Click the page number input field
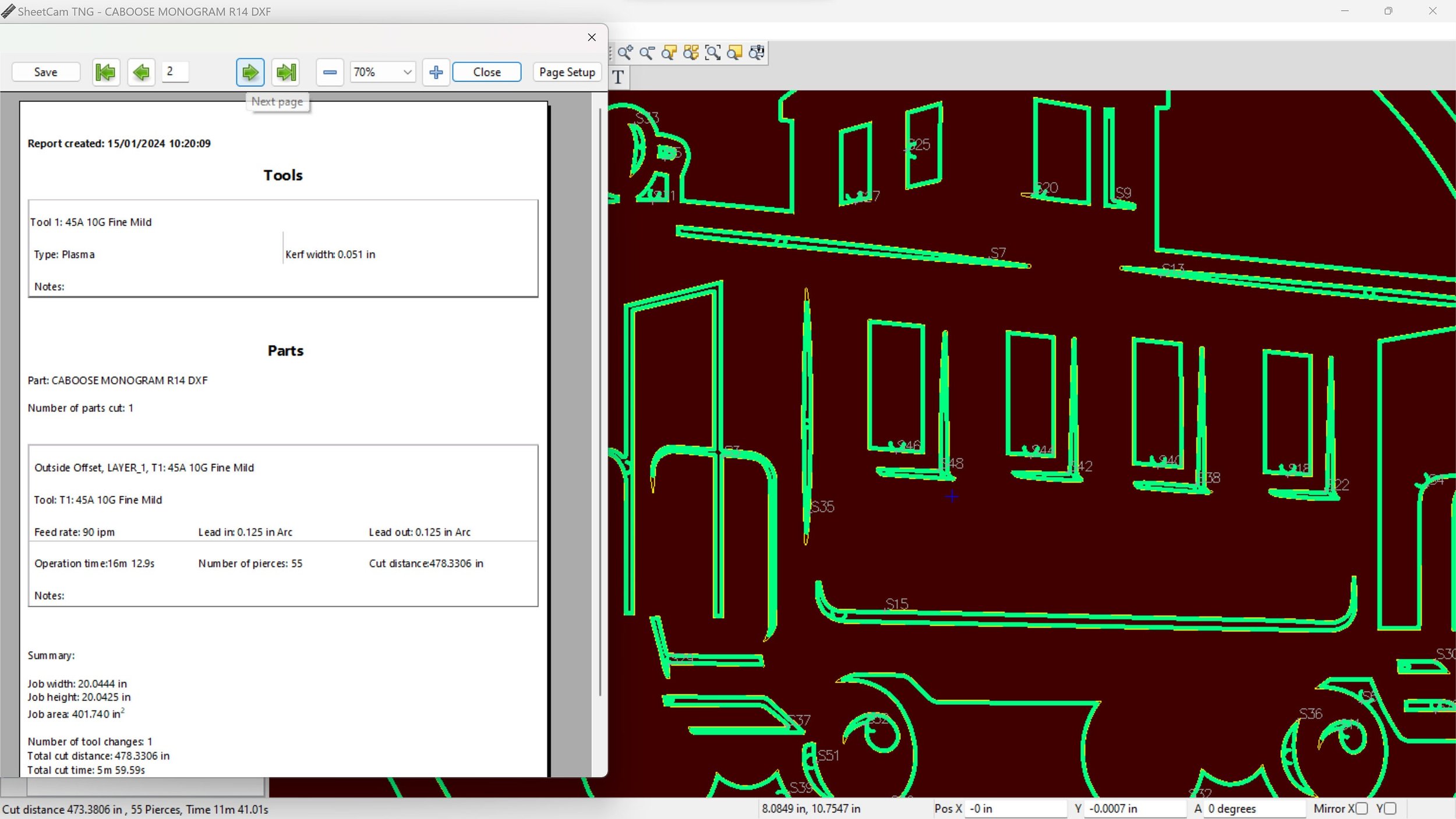 pyautogui.click(x=175, y=72)
